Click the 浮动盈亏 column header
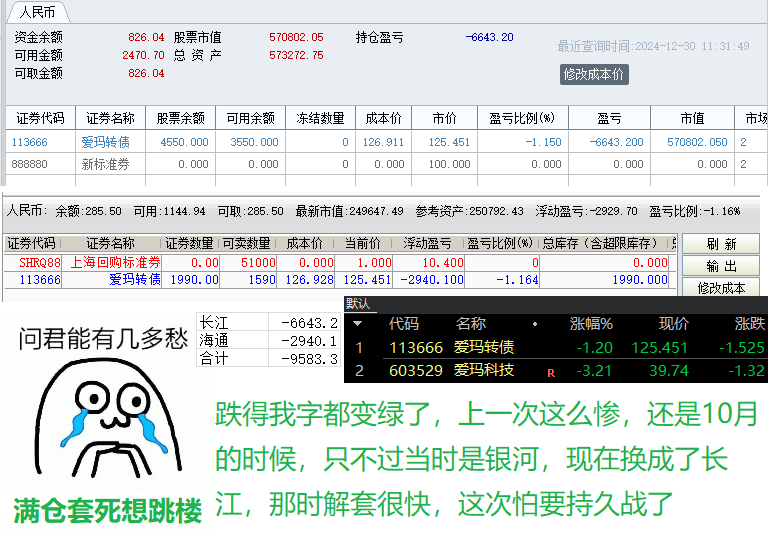 427,243
